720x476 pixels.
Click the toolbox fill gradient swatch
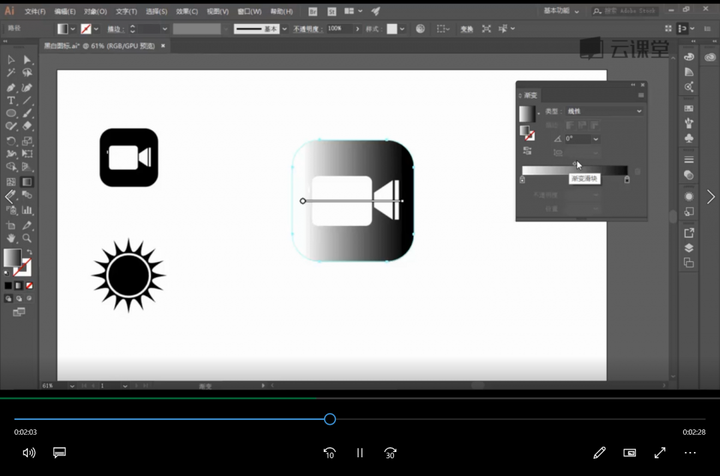[12, 258]
